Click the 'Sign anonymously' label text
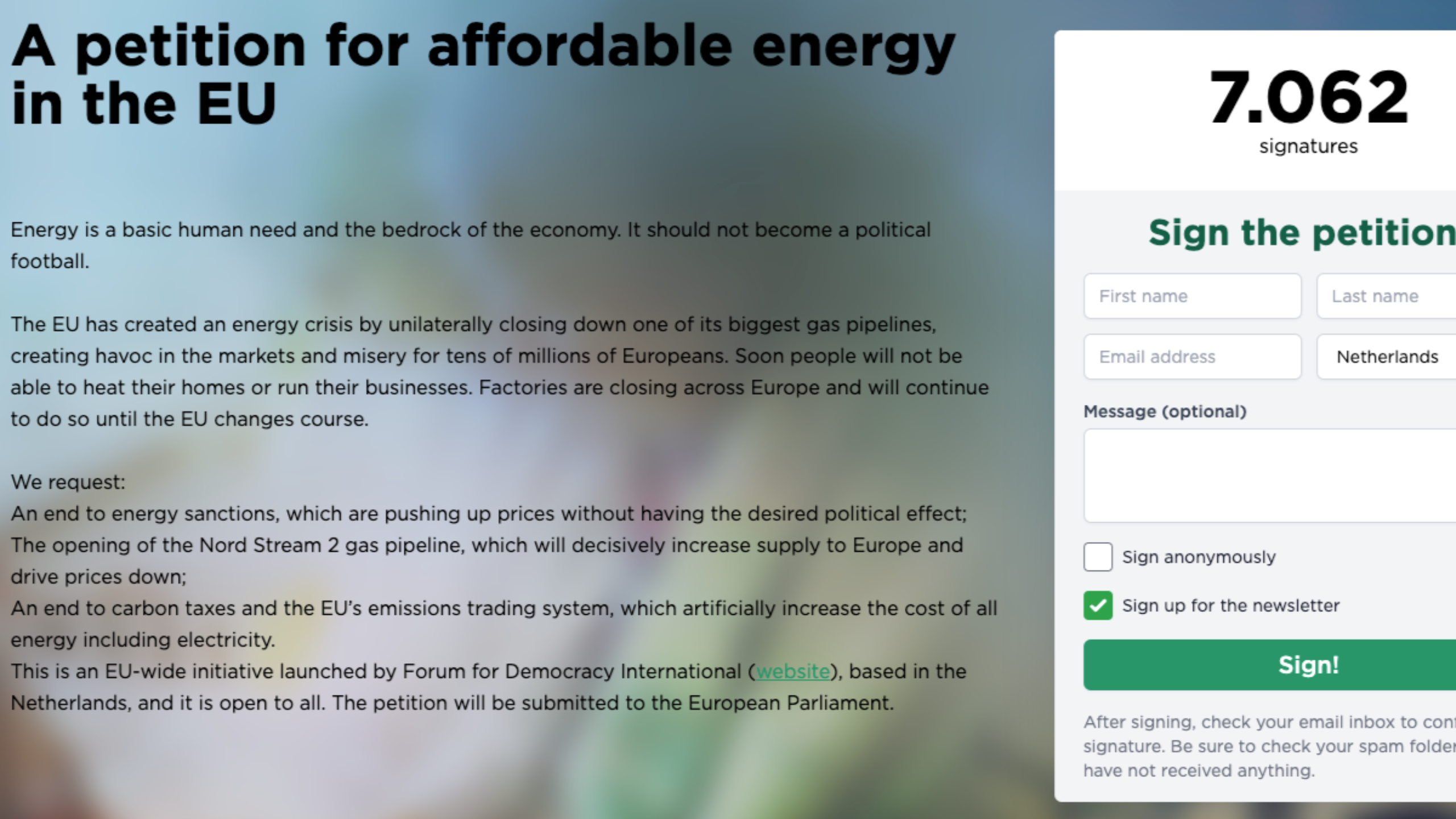 1199,557
